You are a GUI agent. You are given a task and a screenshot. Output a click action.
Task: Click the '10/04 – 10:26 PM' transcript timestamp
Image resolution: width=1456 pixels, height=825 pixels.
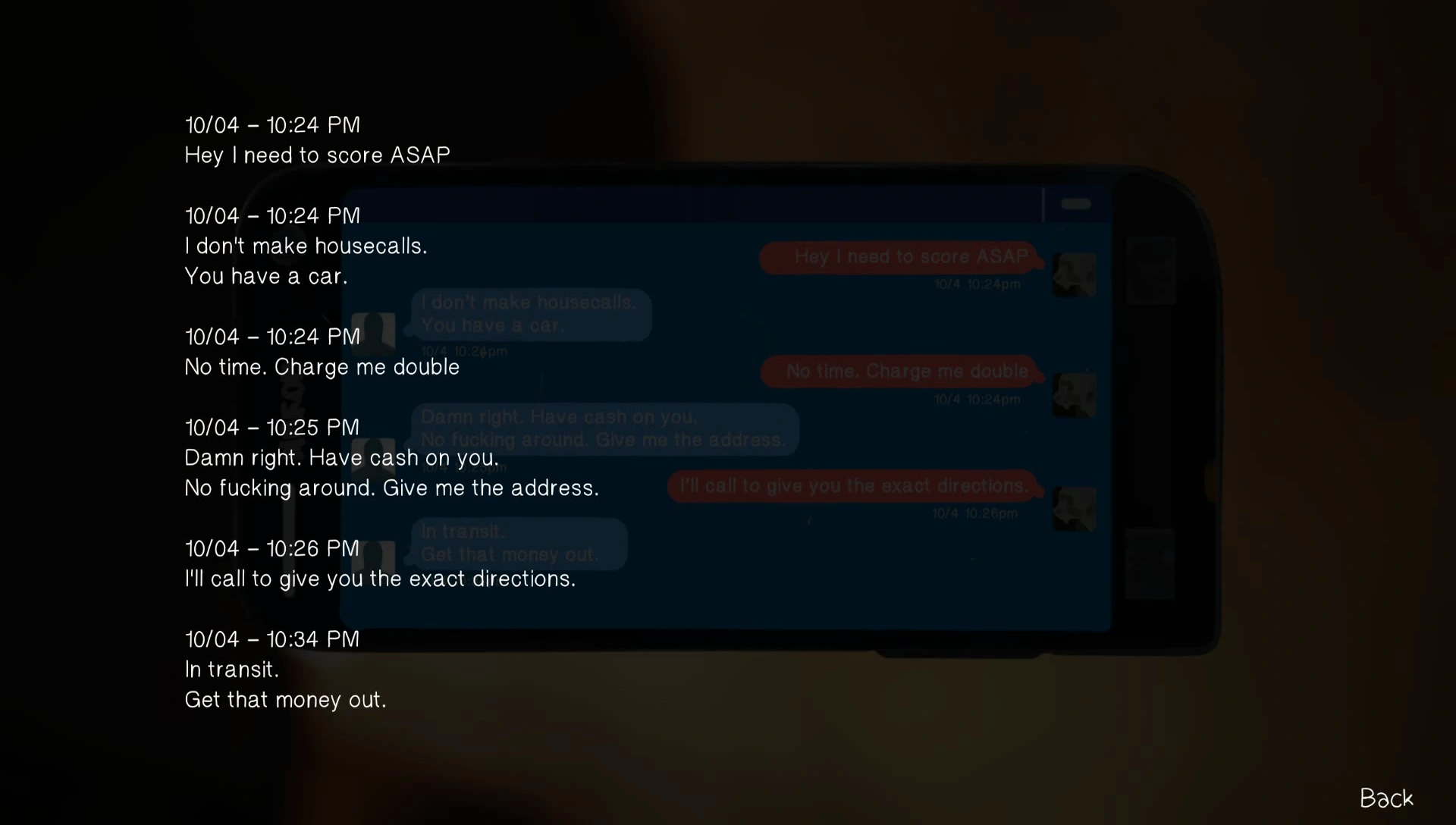point(272,549)
